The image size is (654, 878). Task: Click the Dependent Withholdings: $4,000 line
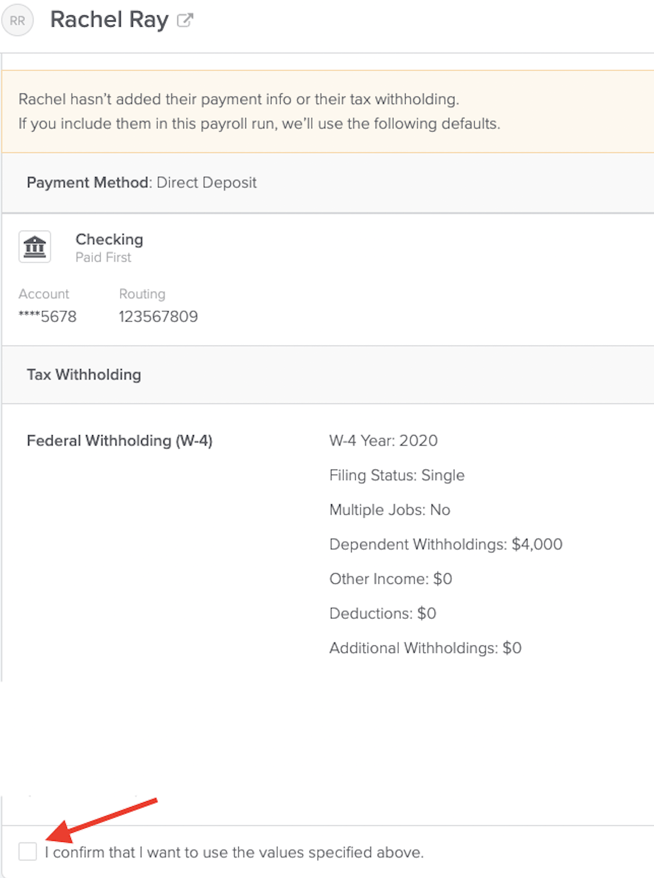pyautogui.click(x=446, y=544)
